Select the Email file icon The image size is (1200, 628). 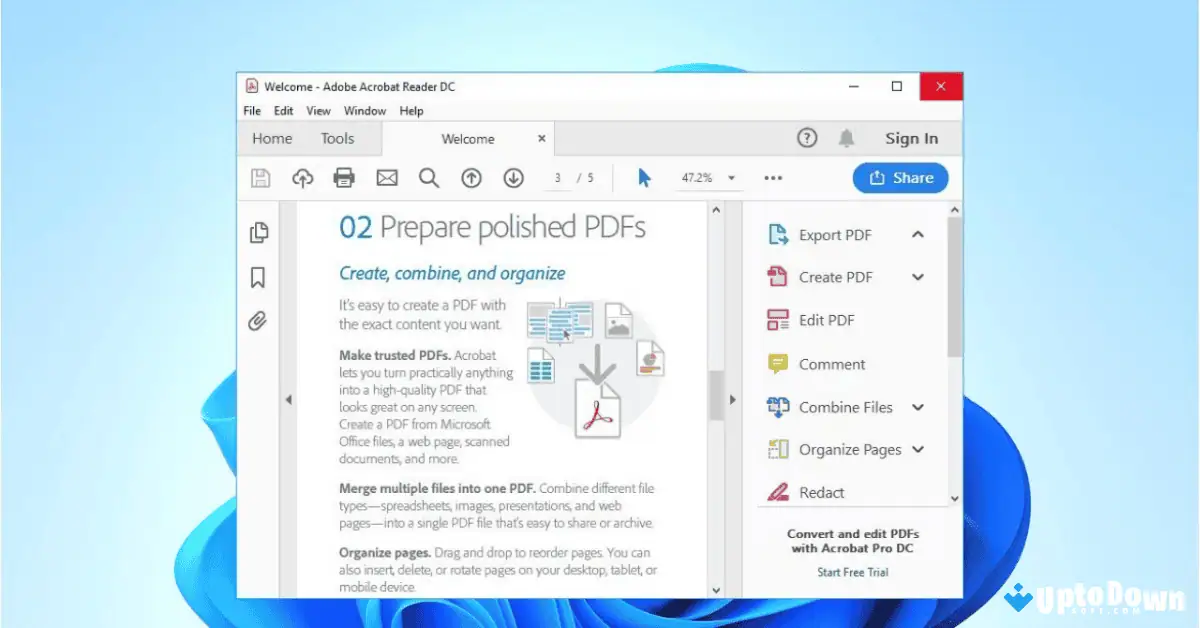pyautogui.click(x=387, y=177)
